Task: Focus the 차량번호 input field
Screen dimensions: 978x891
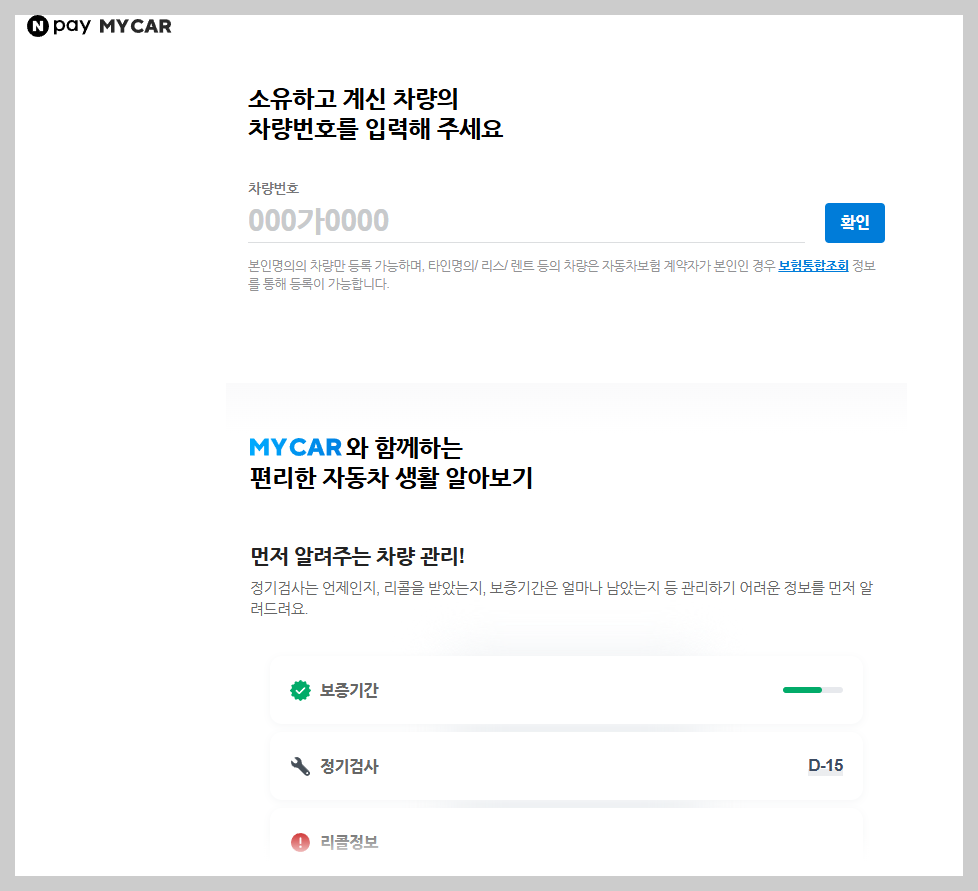Action: 526,221
